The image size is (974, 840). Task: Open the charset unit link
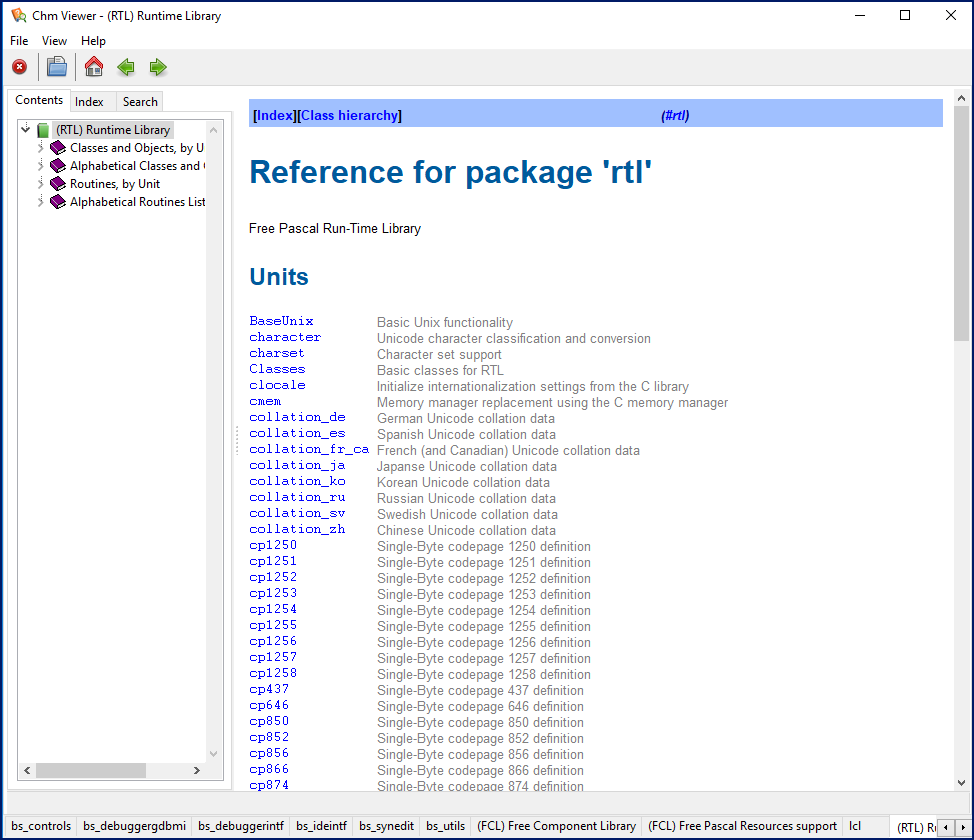click(x=277, y=354)
